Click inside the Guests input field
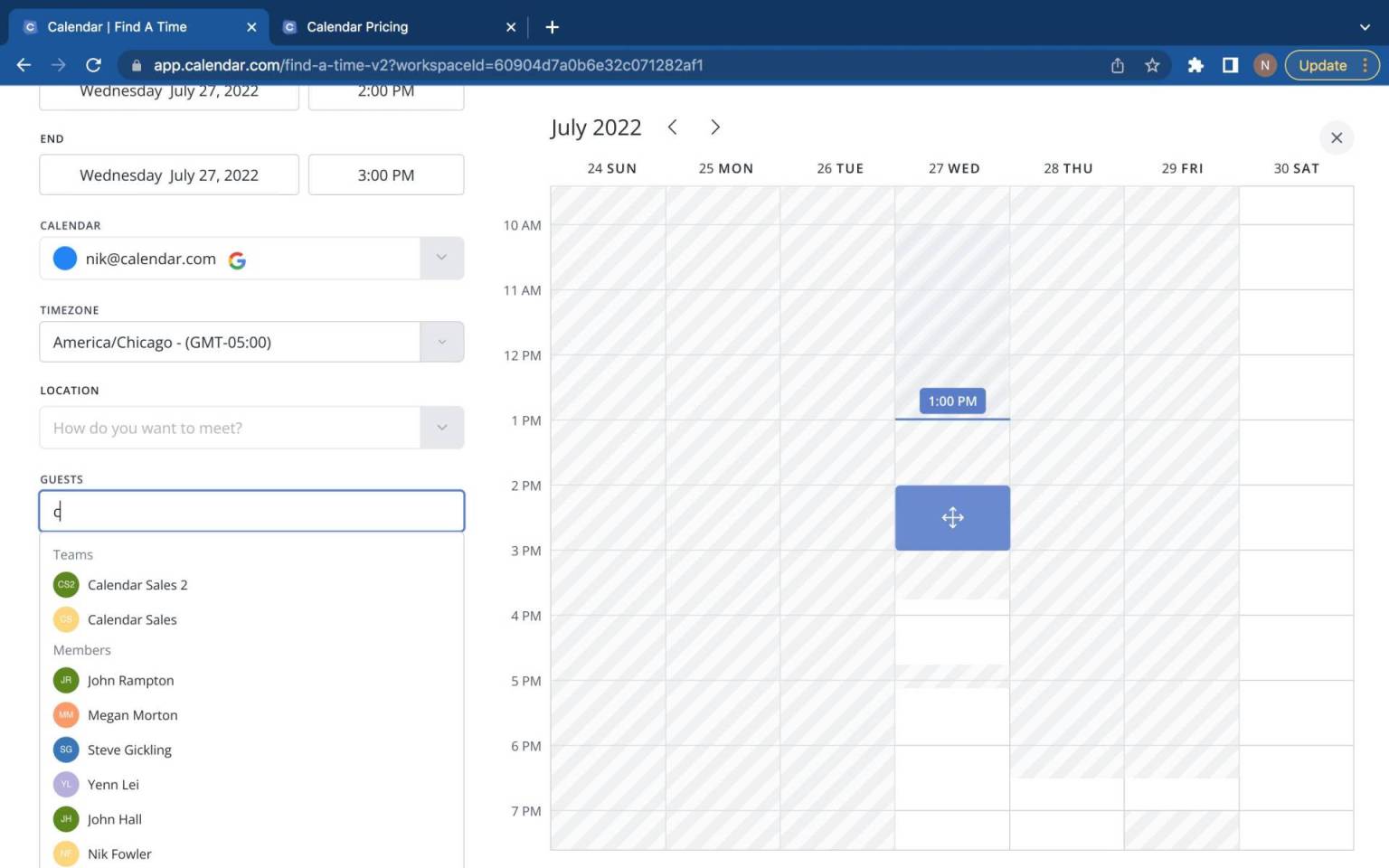Image resolution: width=1389 pixels, height=868 pixels. pyautogui.click(x=250, y=511)
